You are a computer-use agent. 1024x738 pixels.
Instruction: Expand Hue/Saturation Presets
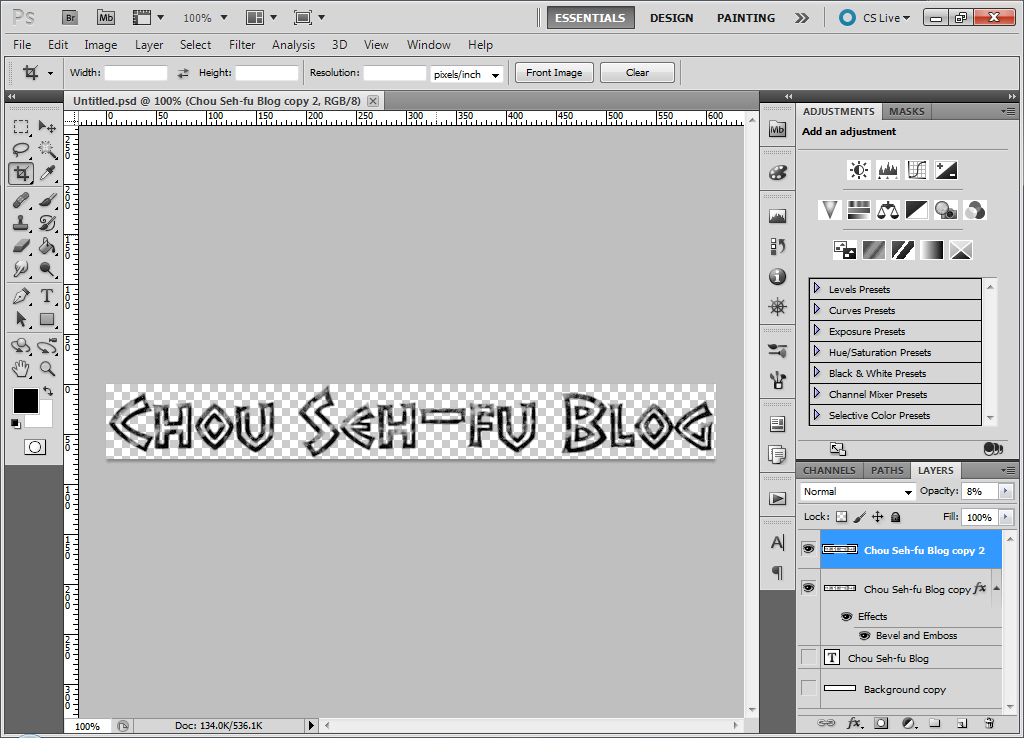coord(816,351)
